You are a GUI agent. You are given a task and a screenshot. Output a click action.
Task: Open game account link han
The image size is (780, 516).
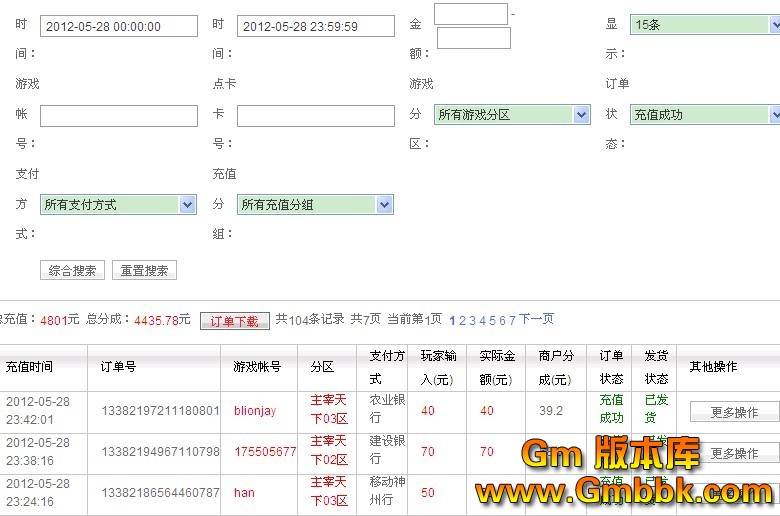[x=244, y=493]
